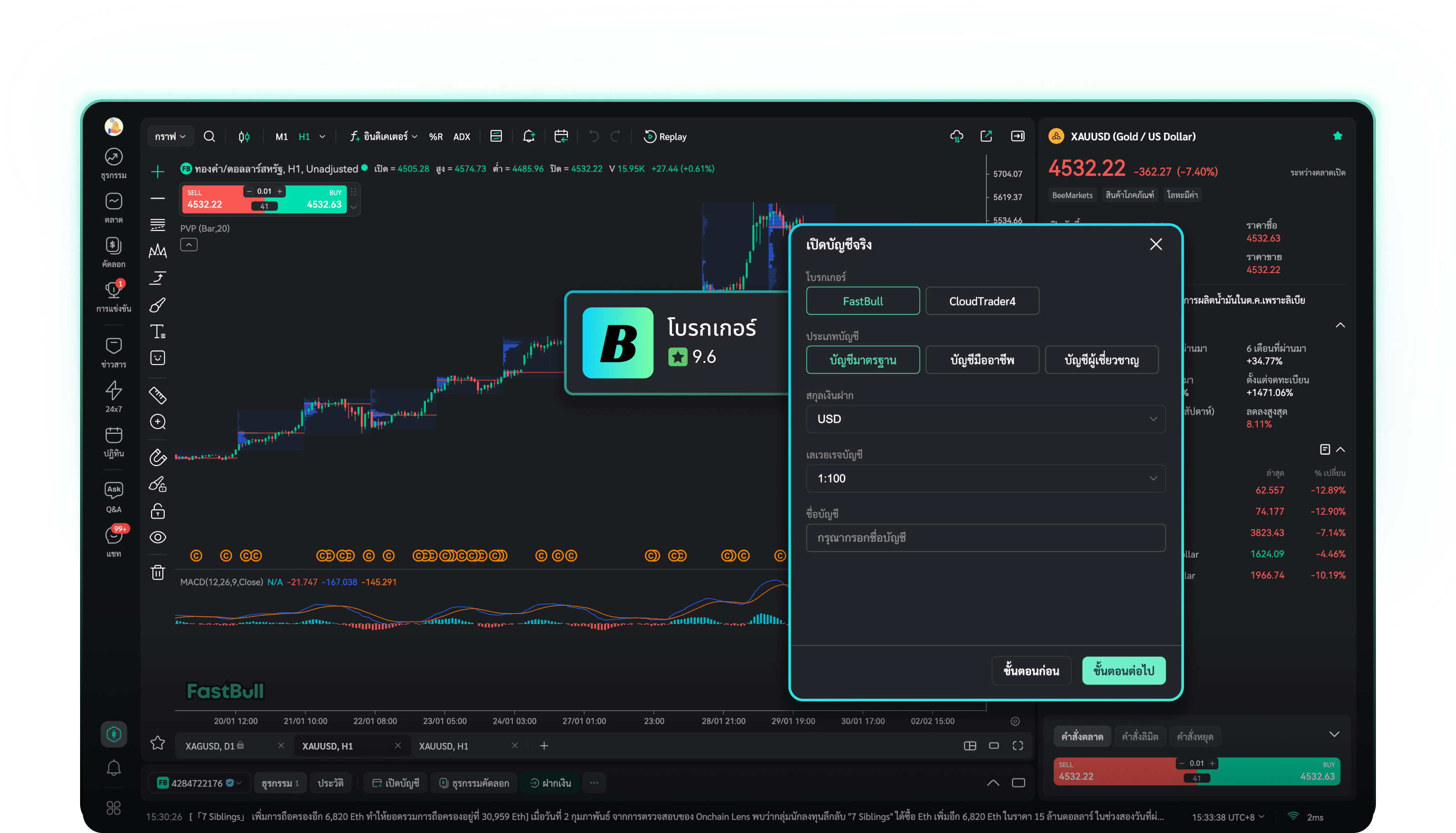The width and height of the screenshot is (1456, 833).
Task: Switch to the limit order tab
Action: 1140,736
